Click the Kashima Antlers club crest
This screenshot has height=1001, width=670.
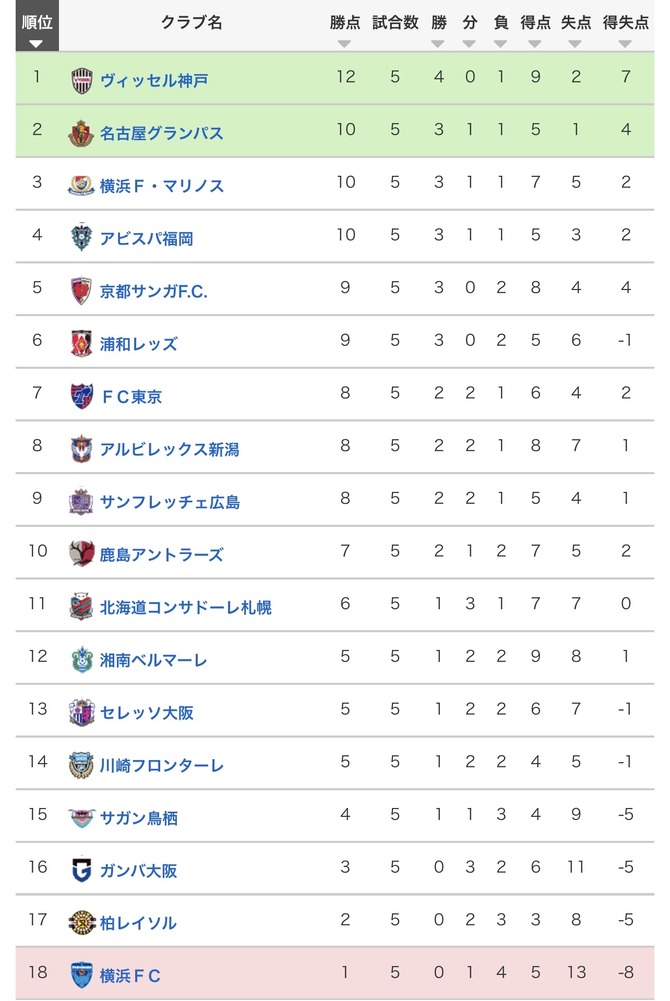pos(82,553)
